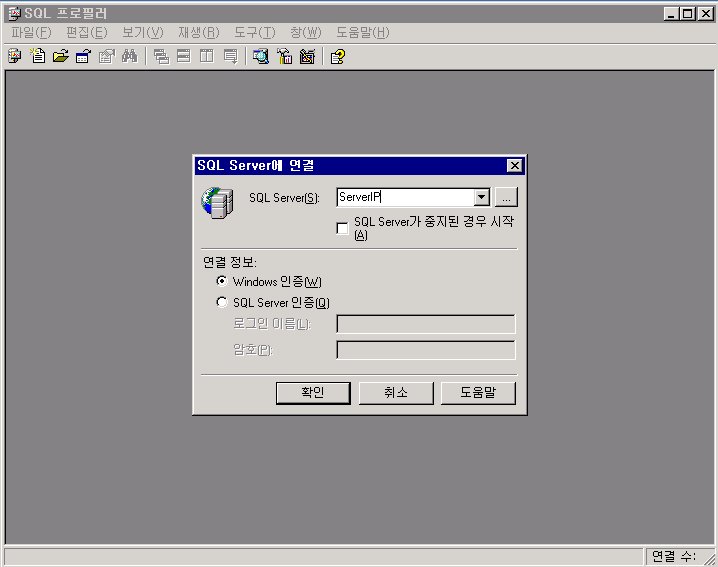Screen dimensions: 718x567
Task: Open the 편집(E) menu
Action: pyautogui.click(x=87, y=33)
